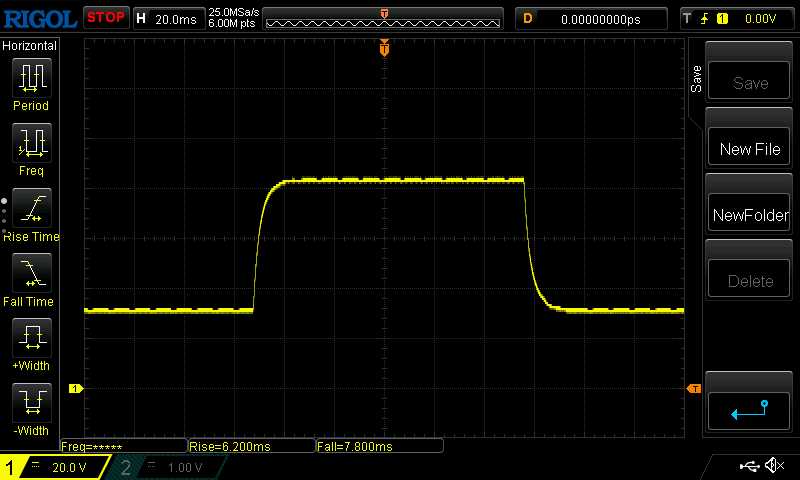Click the measurement menu page indicator dots
This screenshot has height=480, width=800.
tap(4, 216)
